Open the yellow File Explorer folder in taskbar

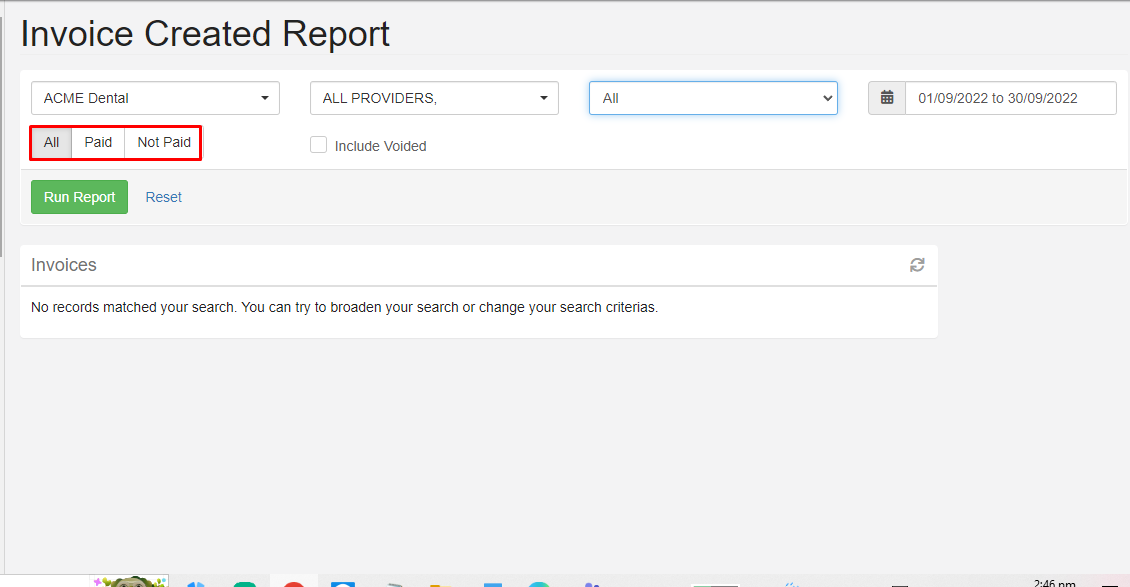437,584
